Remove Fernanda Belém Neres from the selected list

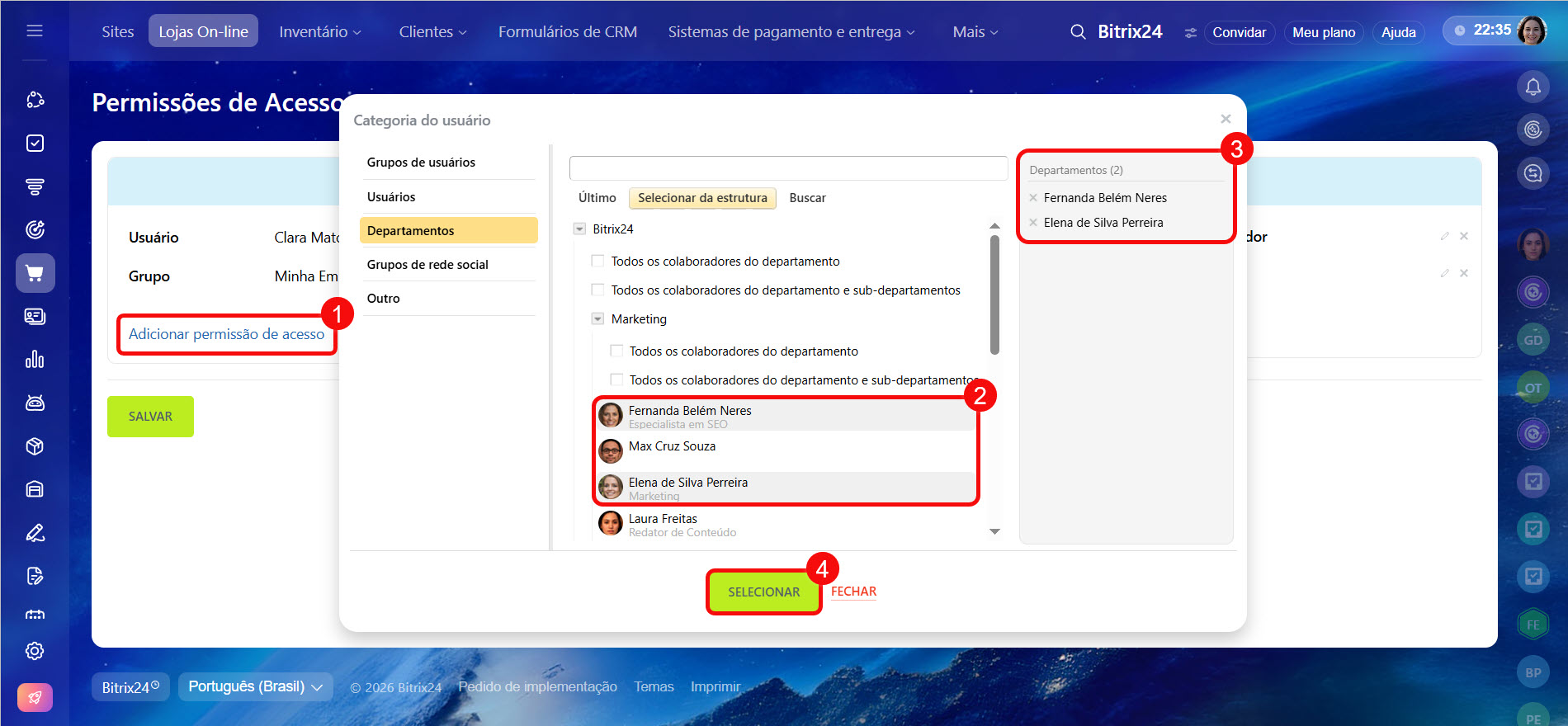(x=1033, y=198)
